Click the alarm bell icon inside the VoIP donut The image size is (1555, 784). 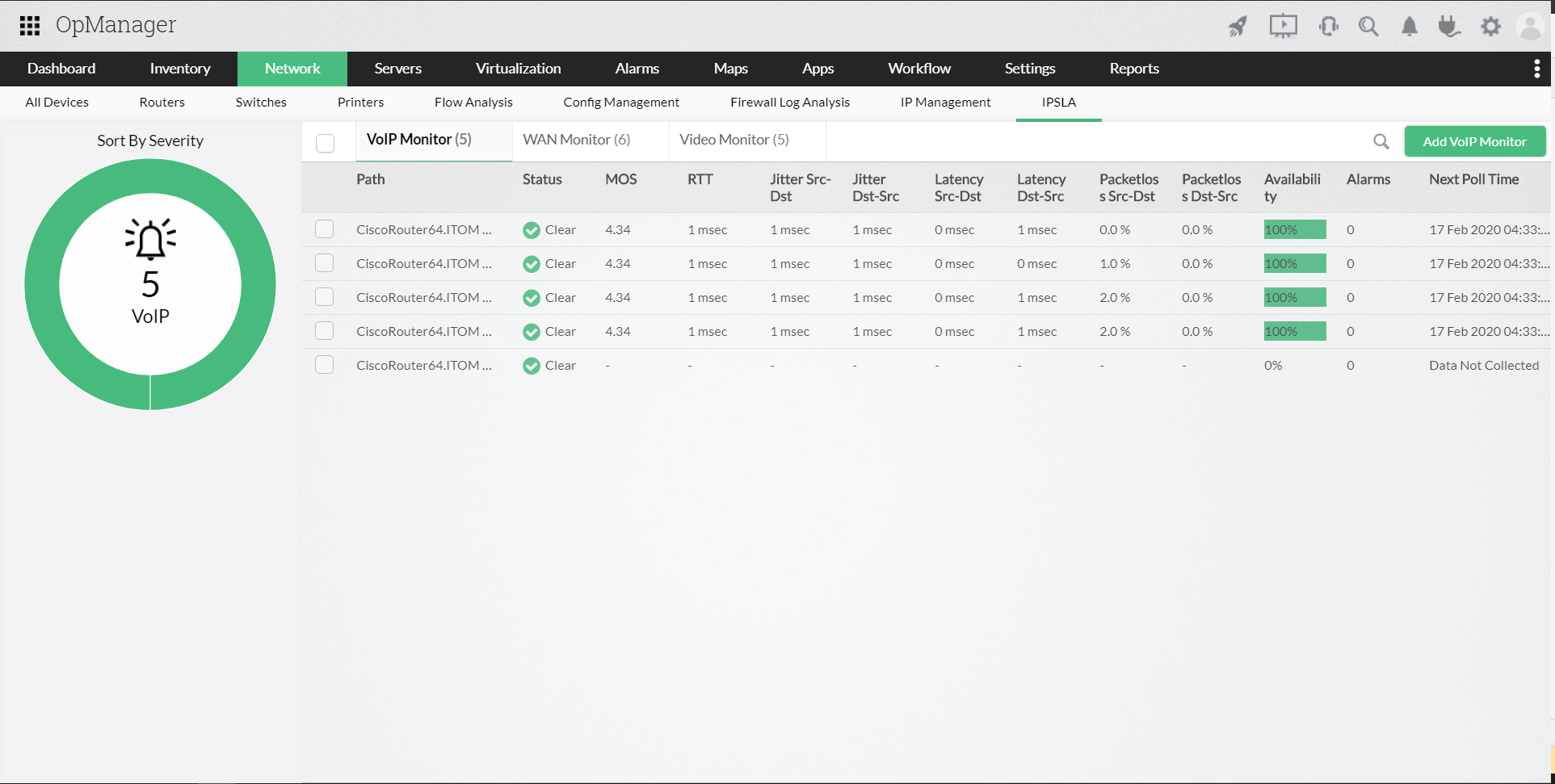[150, 239]
